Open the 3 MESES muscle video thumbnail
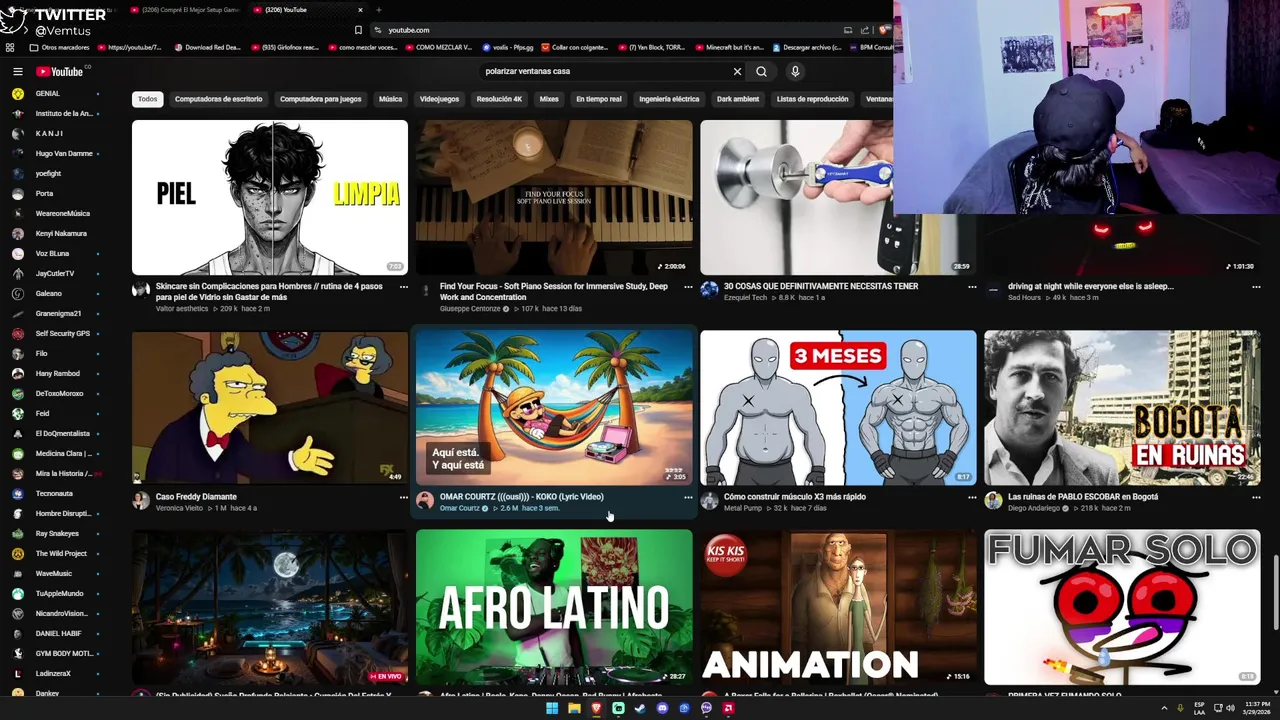The image size is (1280, 720). (838, 408)
